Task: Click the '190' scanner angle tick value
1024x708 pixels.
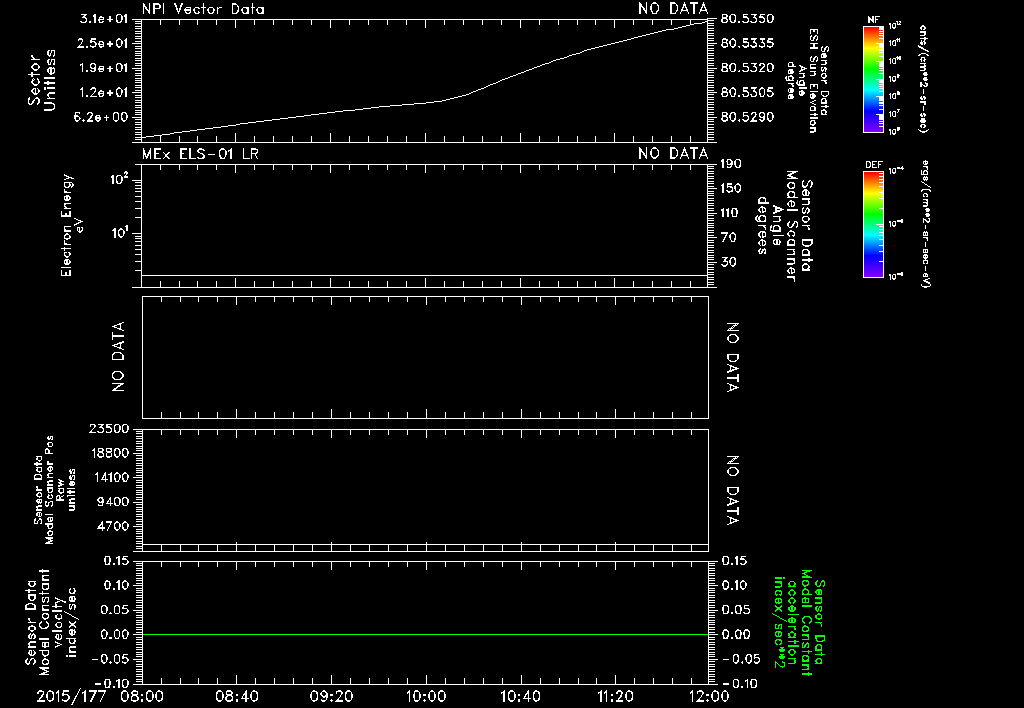Action: (731, 163)
